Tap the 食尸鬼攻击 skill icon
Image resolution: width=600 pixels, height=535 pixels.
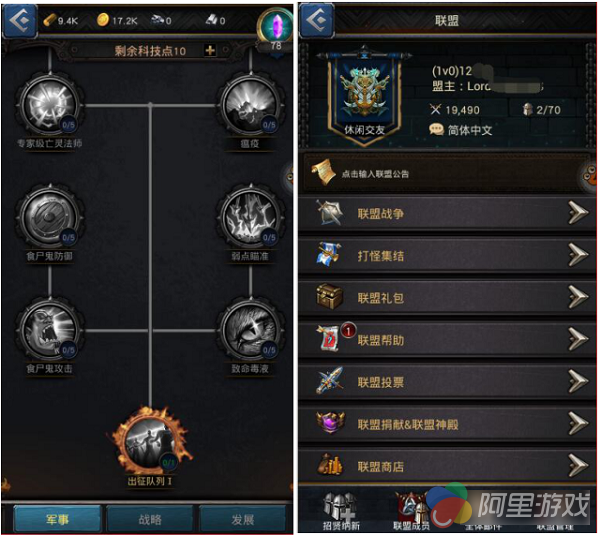pyautogui.click(x=49, y=330)
